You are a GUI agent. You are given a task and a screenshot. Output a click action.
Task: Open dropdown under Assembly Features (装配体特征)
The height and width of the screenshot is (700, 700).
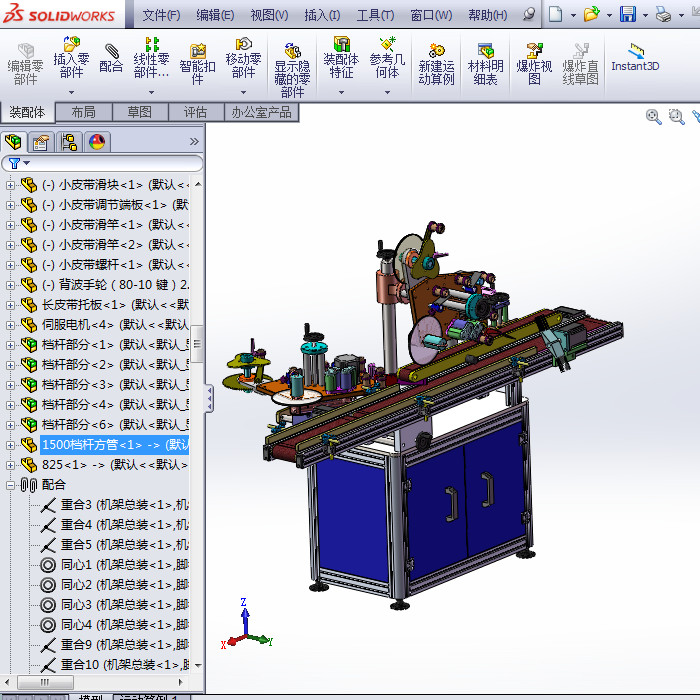click(x=341, y=92)
